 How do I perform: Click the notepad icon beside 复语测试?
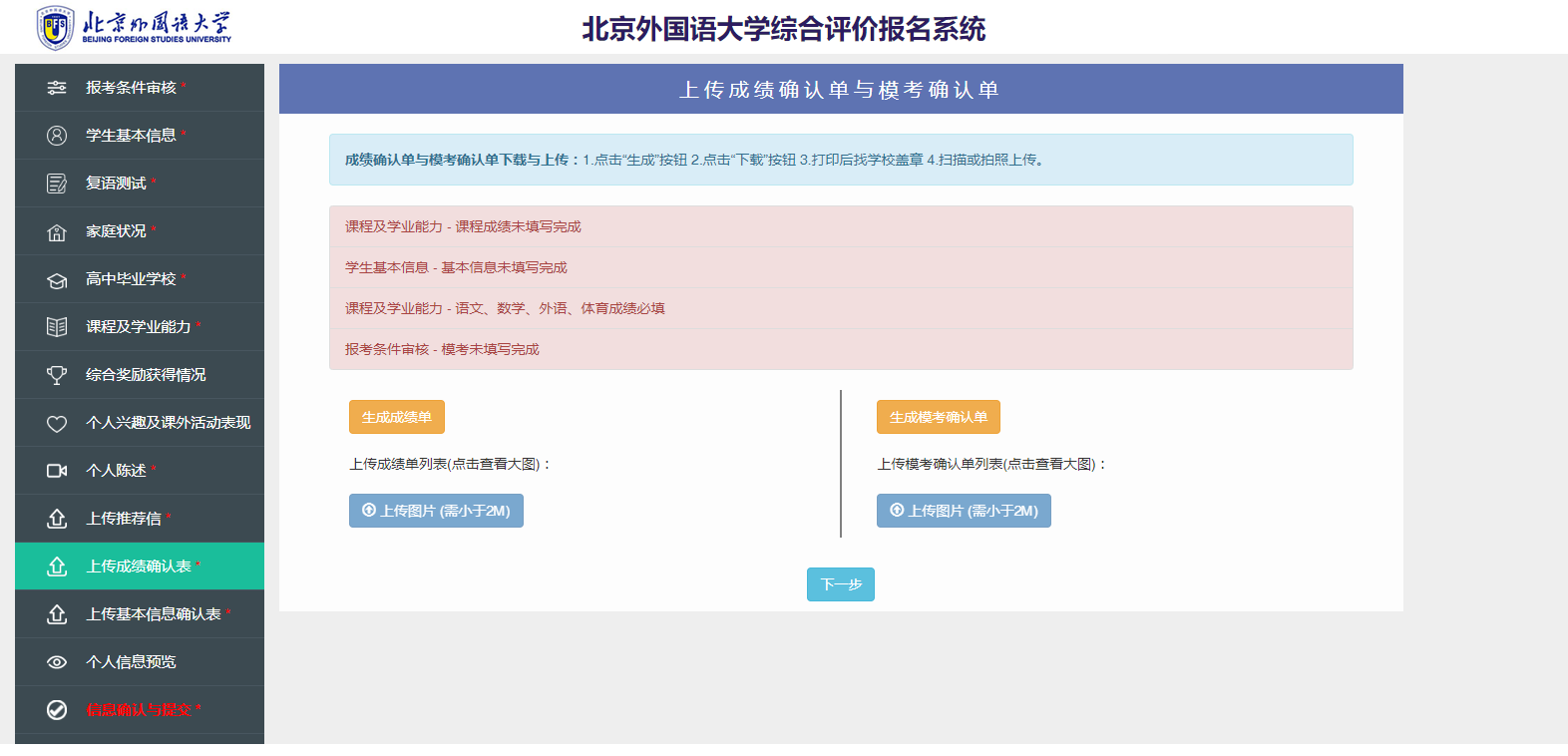pyautogui.click(x=57, y=184)
